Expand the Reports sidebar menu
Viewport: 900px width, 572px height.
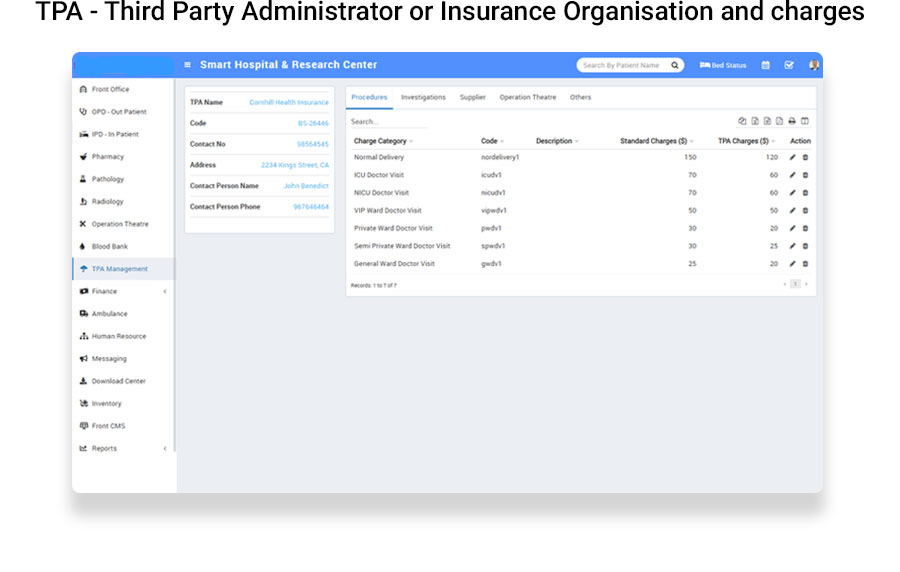(x=165, y=448)
